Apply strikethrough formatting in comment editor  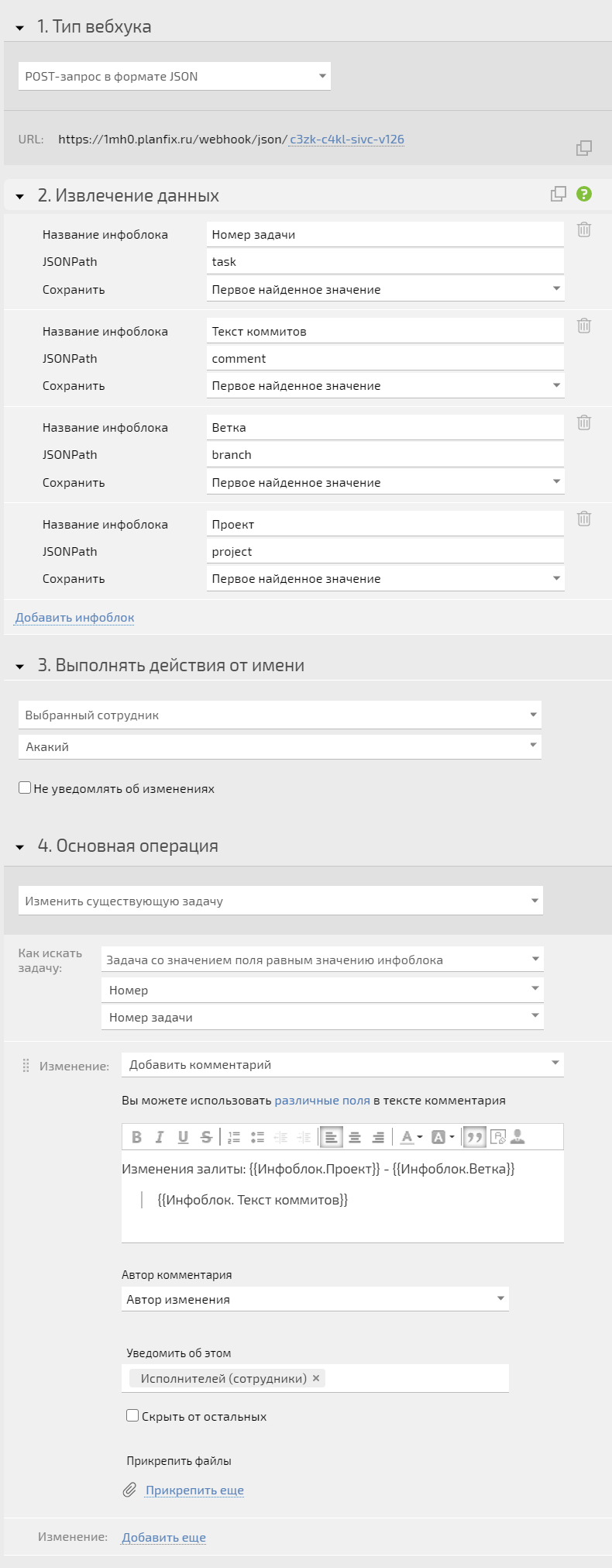click(x=206, y=1137)
